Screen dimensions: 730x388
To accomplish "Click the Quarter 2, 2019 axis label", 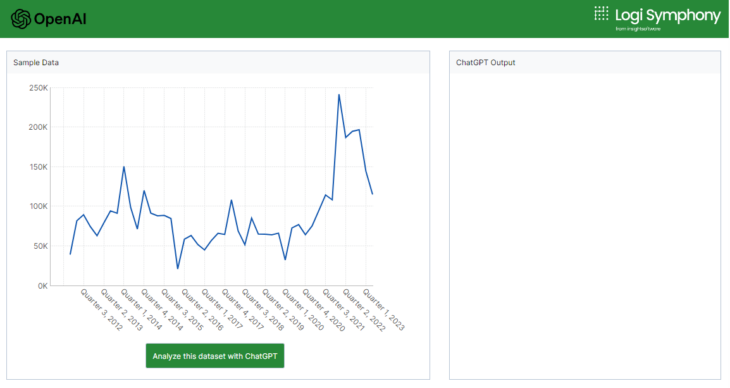I will tap(283, 310).
